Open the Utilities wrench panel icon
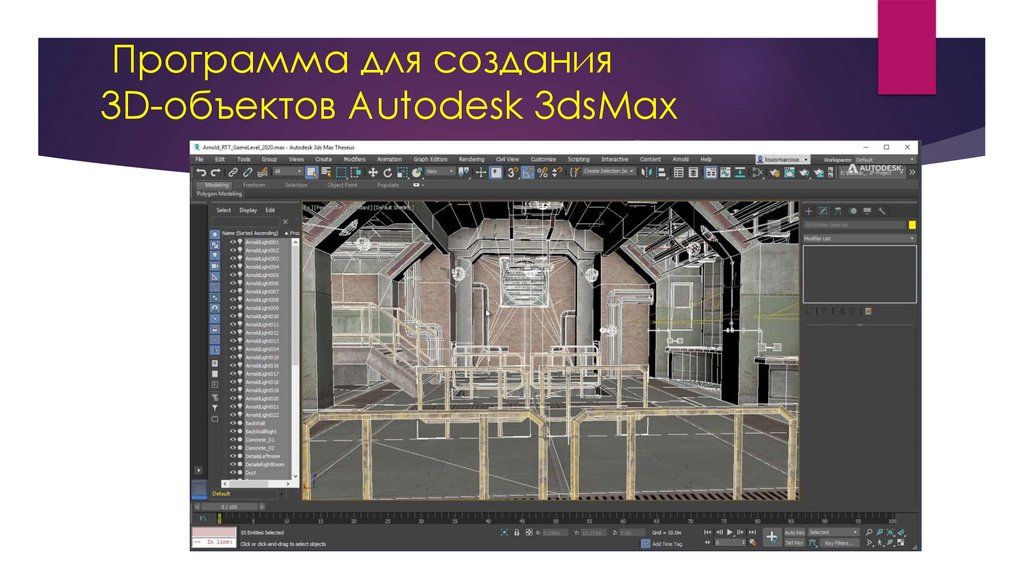 coord(882,211)
